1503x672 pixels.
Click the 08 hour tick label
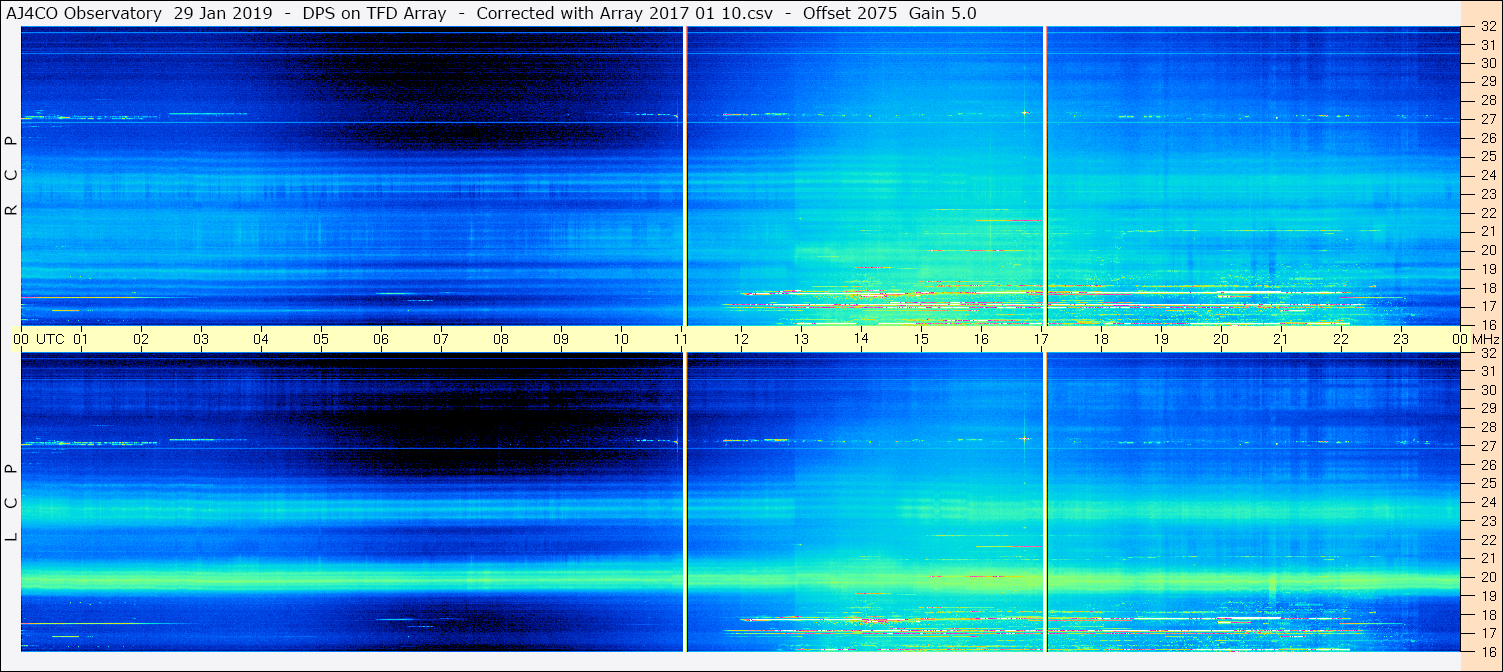[501, 339]
